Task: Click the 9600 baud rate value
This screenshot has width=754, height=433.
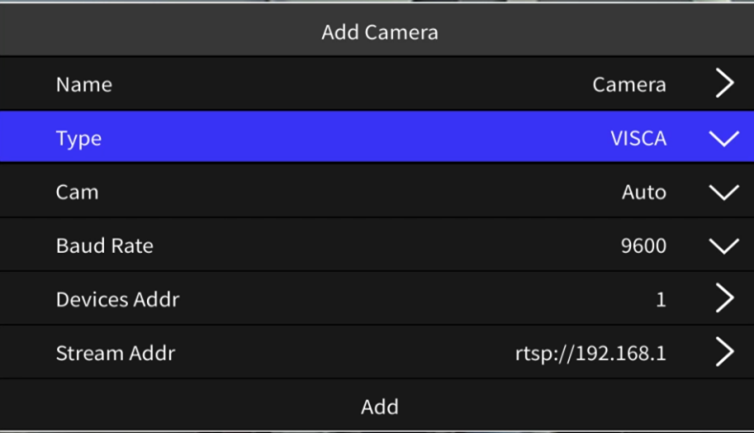Action: 643,246
